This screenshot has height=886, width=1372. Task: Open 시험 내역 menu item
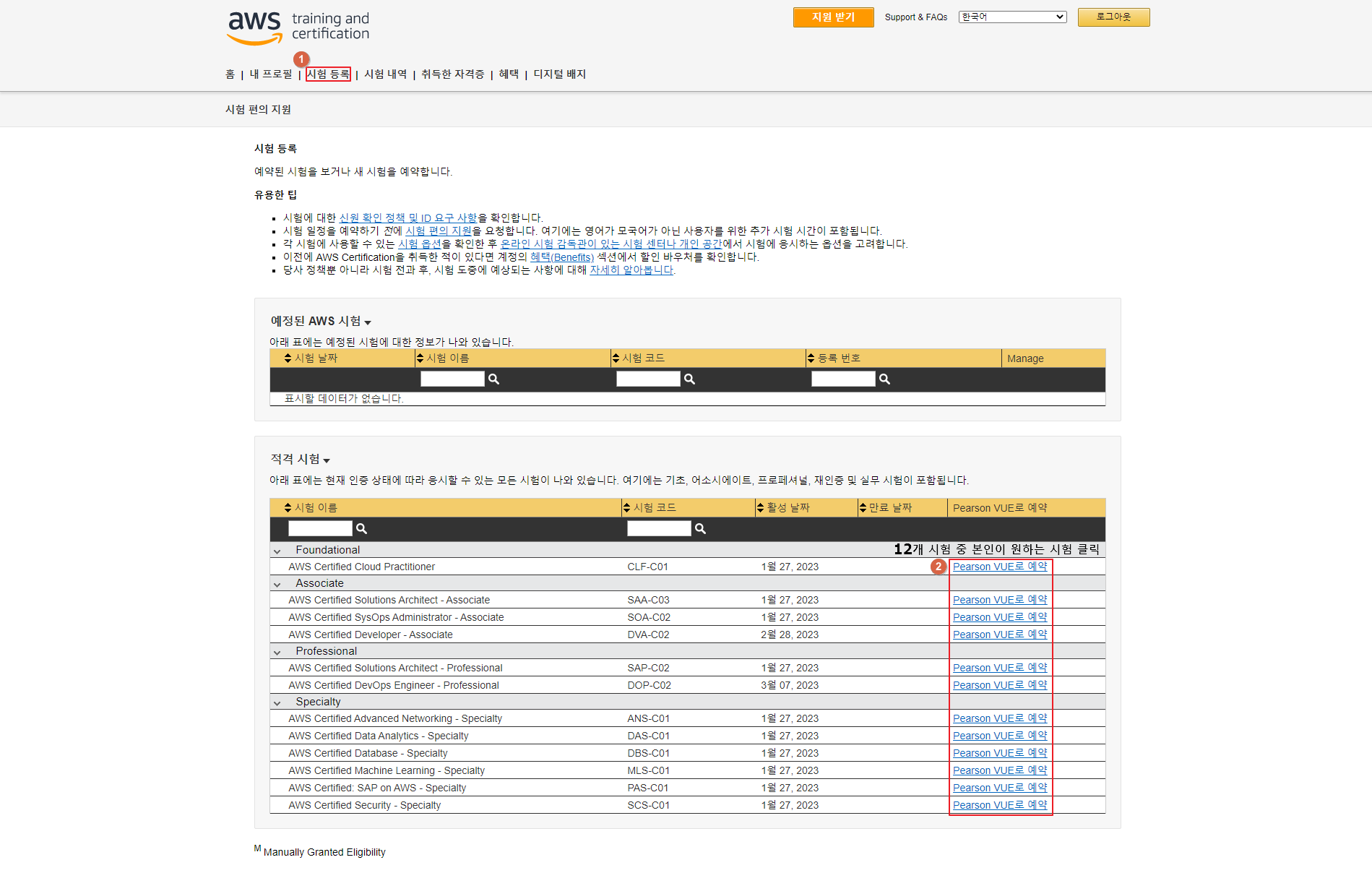(385, 74)
